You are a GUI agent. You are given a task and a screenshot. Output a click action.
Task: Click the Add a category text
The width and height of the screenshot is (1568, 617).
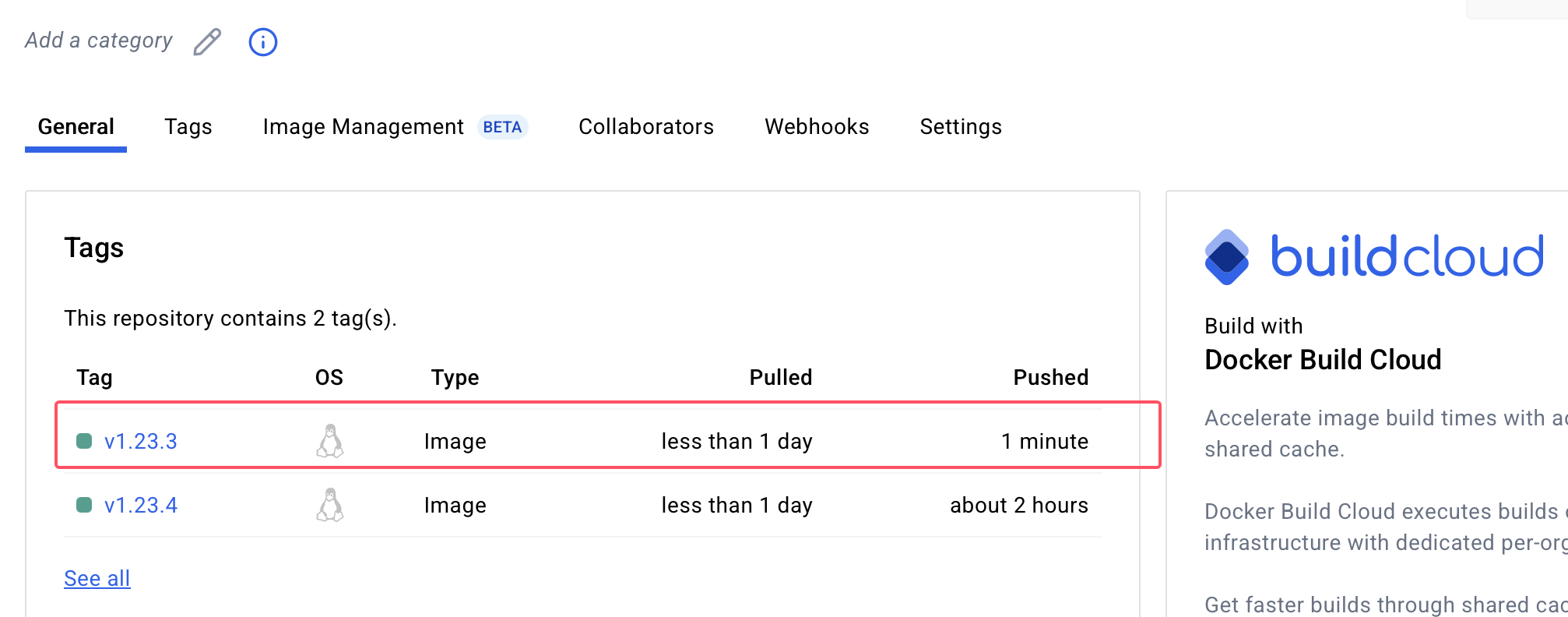(x=99, y=41)
